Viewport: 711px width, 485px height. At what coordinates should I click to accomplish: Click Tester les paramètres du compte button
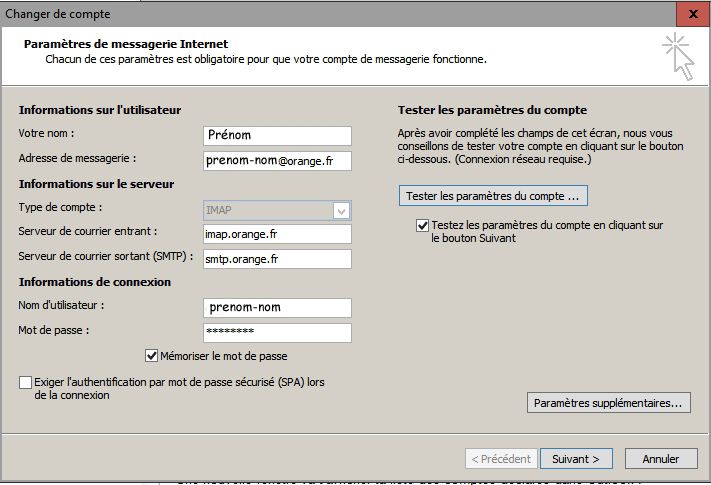pos(492,194)
